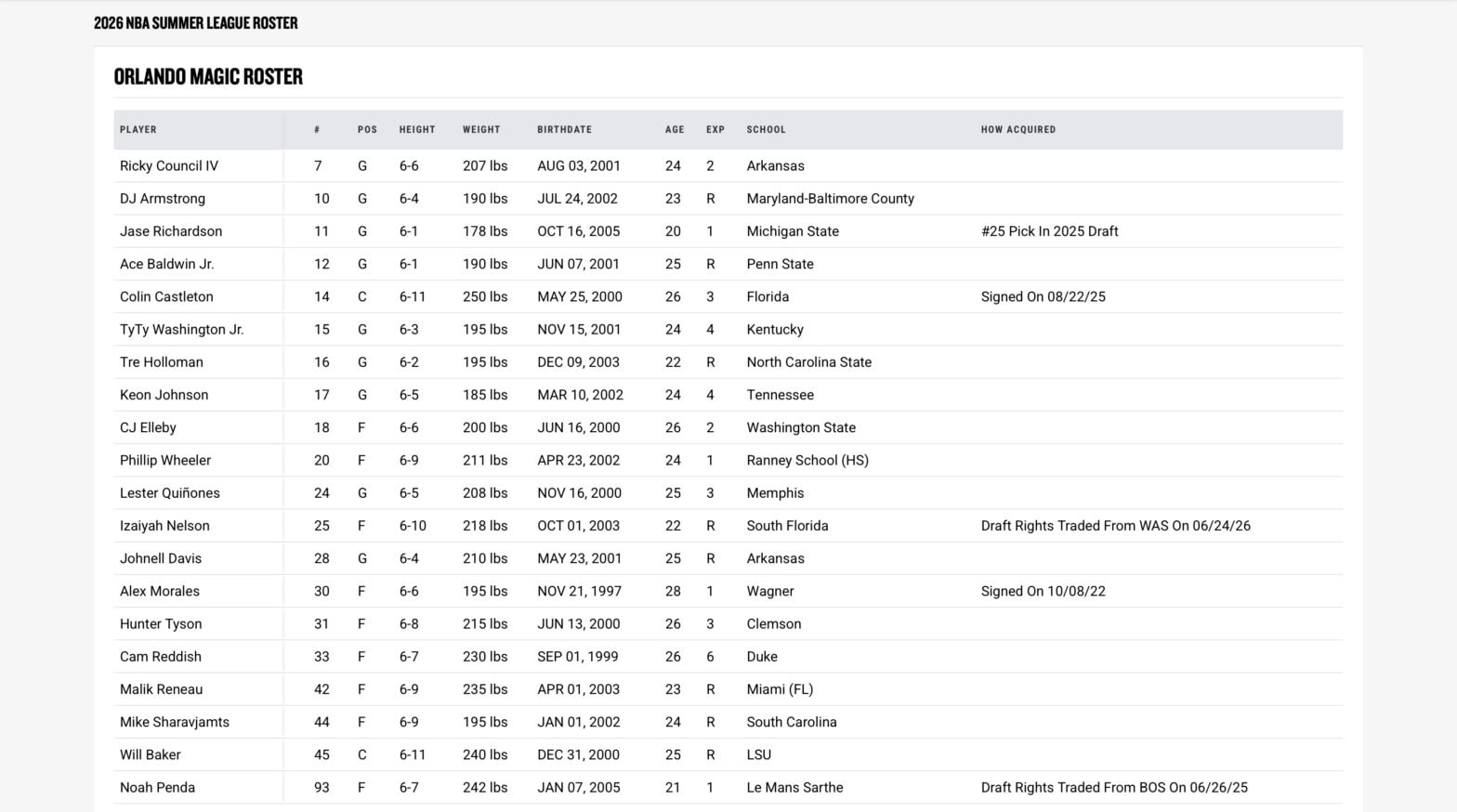
Task: Click the 2026 NBA Summer League Roster title
Action: tap(196, 23)
